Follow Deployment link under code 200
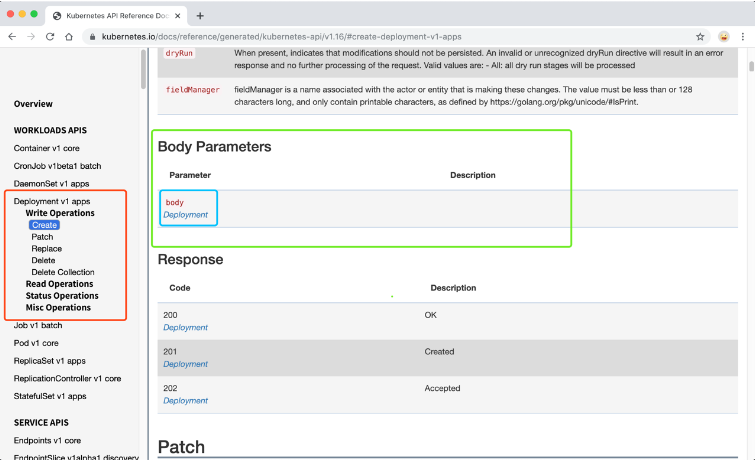Viewport: 755px width, 462px height. tap(185, 328)
